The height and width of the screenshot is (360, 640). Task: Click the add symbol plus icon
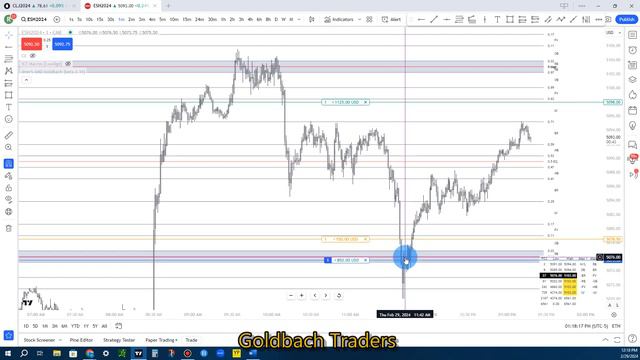(57, 19)
